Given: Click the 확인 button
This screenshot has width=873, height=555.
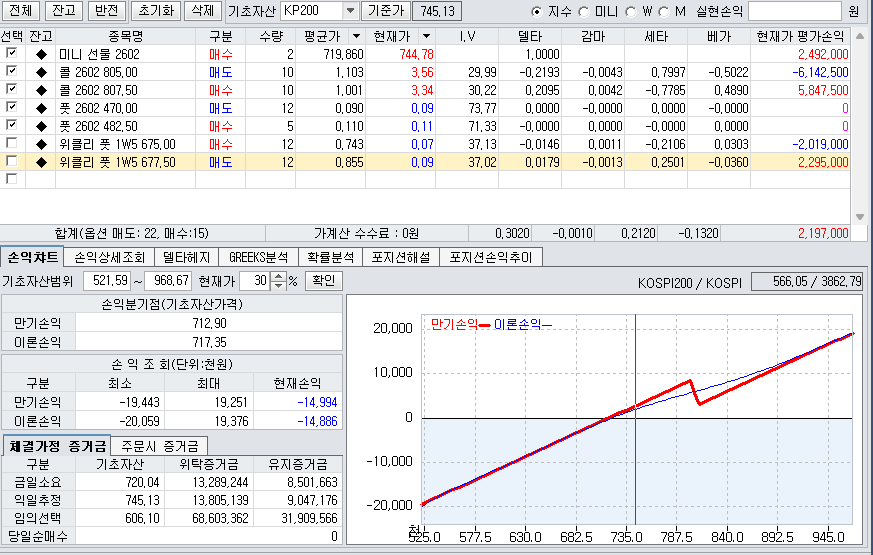Looking at the screenshot, I should [x=323, y=281].
